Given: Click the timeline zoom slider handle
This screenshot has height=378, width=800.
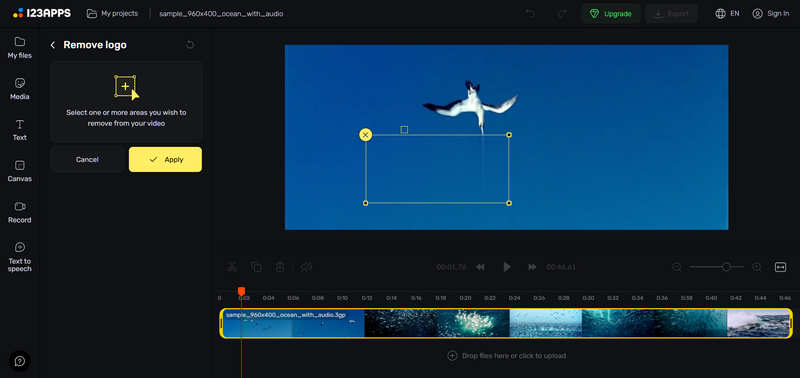Looking at the screenshot, I should 726,267.
